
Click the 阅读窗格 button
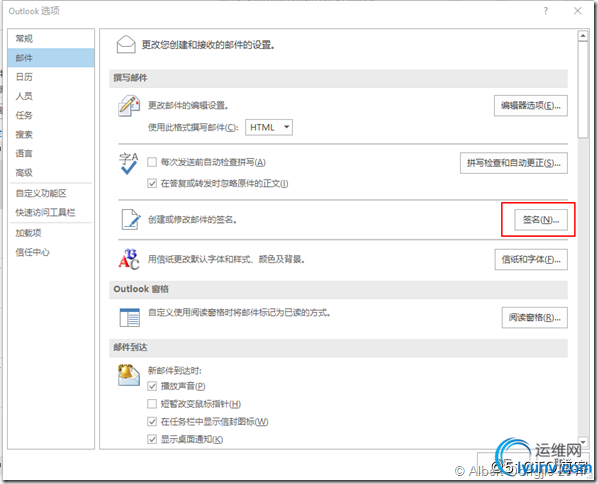click(x=534, y=317)
